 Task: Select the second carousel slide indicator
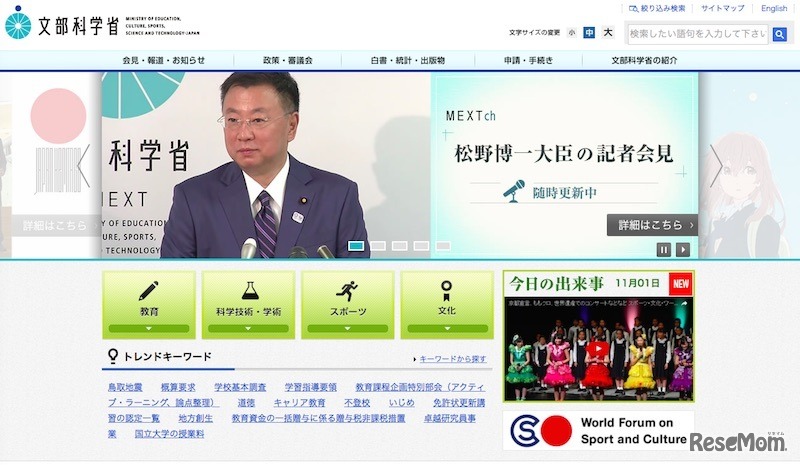tap(378, 246)
